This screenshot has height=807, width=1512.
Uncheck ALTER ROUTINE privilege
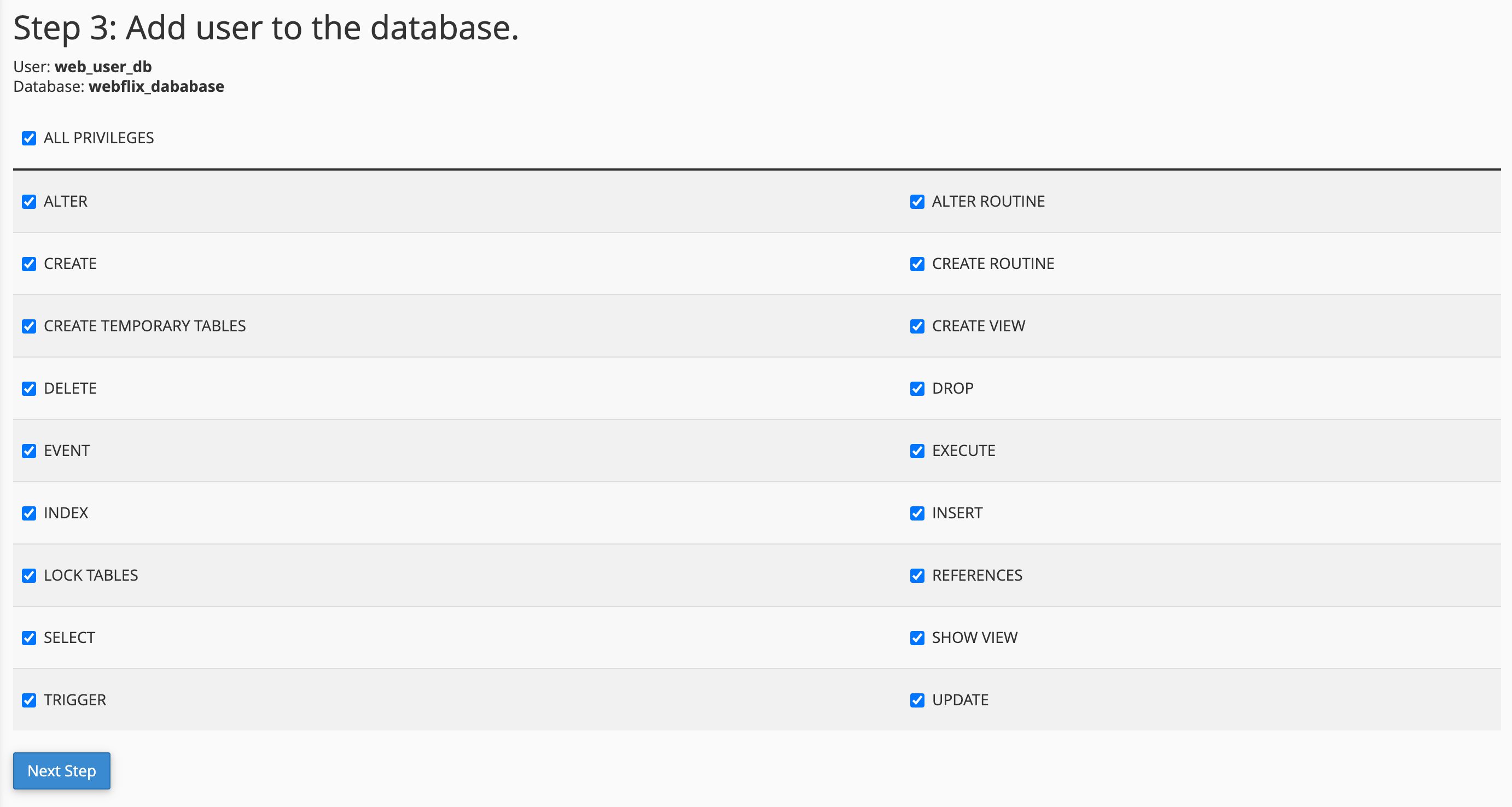click(917, 202)
